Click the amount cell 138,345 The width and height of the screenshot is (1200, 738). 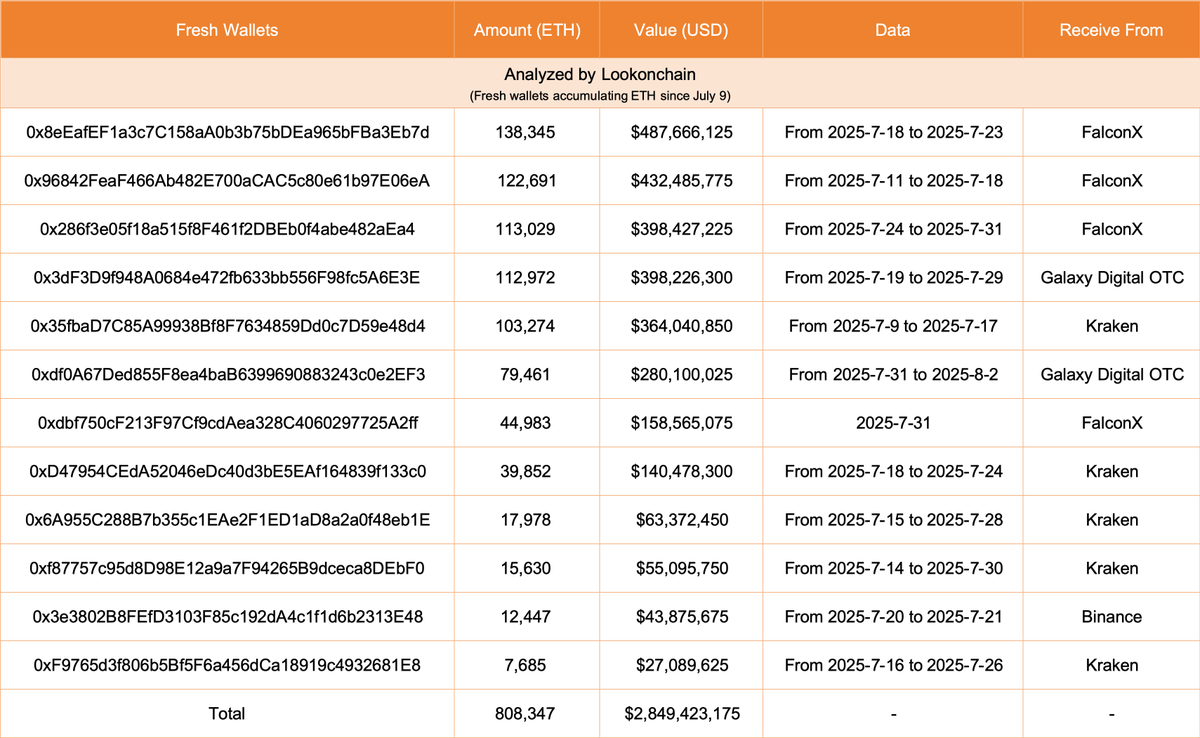click(526, 133)
